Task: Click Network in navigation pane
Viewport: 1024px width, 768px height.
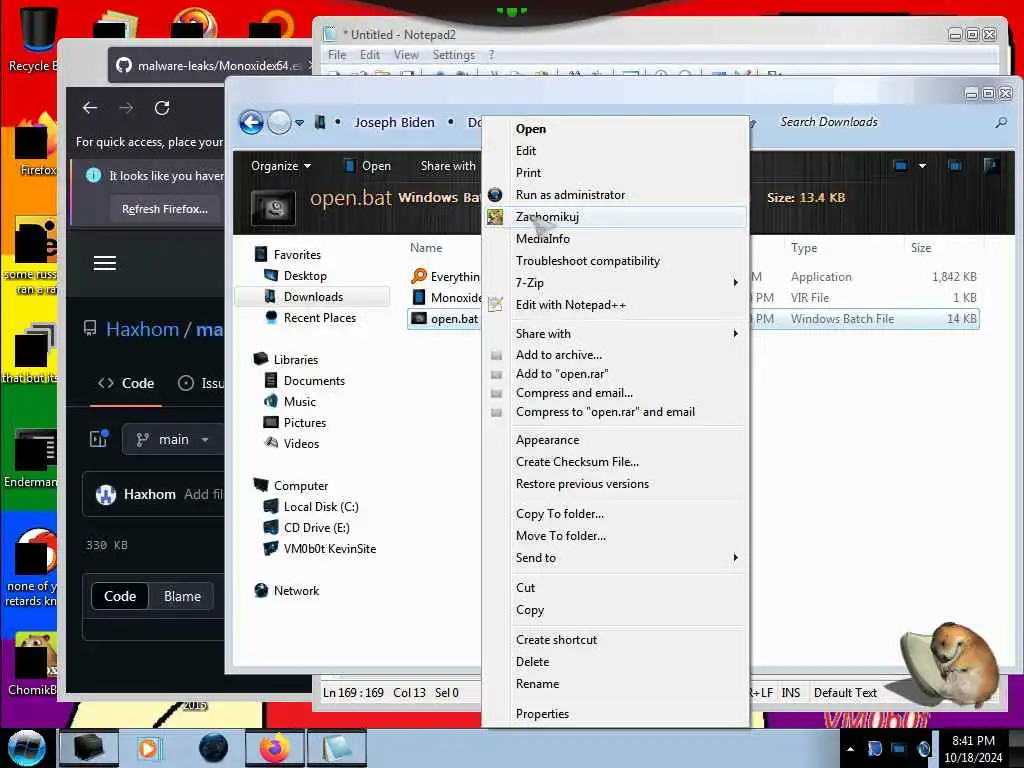Action: (x=296, y=590)
